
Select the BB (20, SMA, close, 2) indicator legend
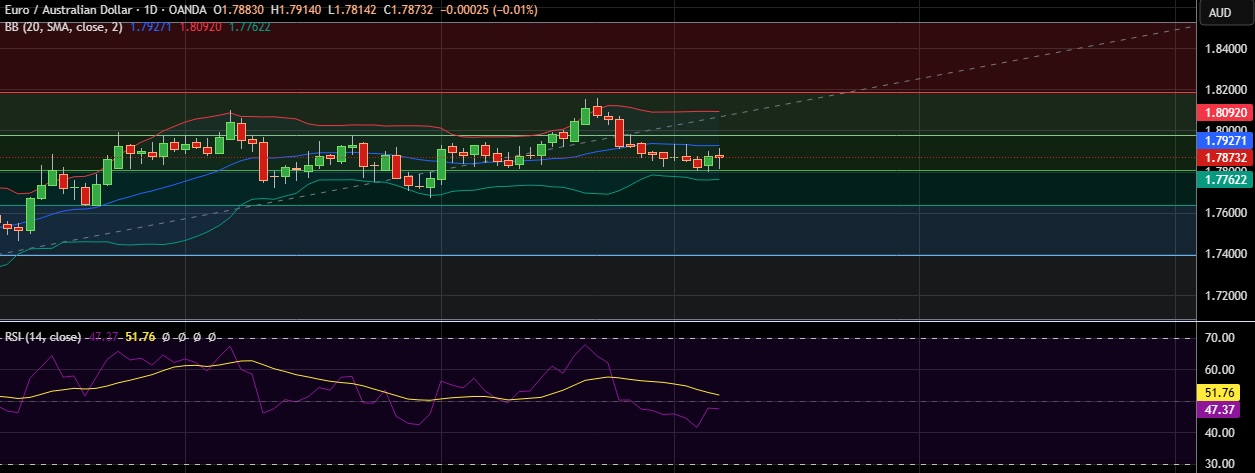63,27
